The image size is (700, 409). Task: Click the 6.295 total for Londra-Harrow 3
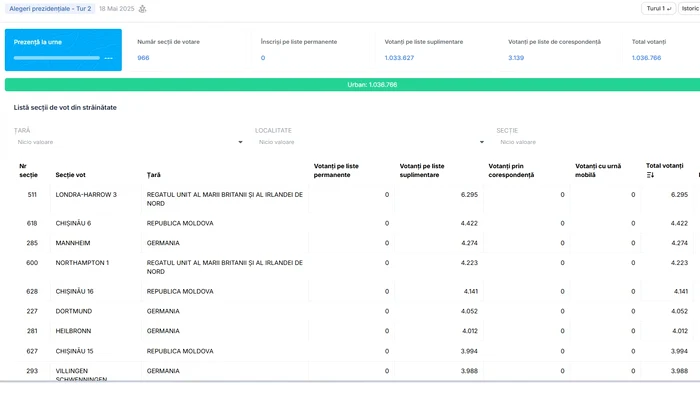click(x=679, y=195)
